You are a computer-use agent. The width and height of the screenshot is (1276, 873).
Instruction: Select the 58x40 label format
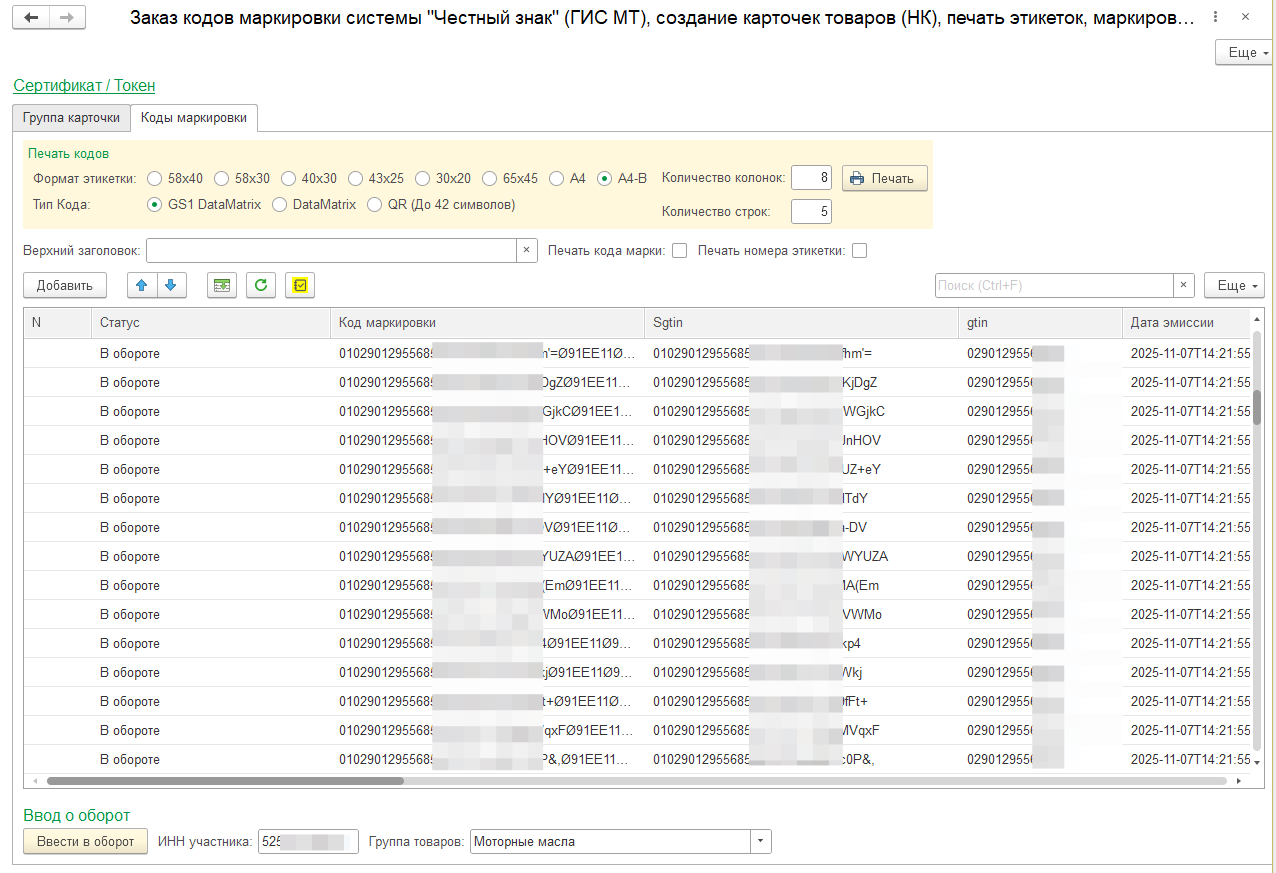[155, 178]
